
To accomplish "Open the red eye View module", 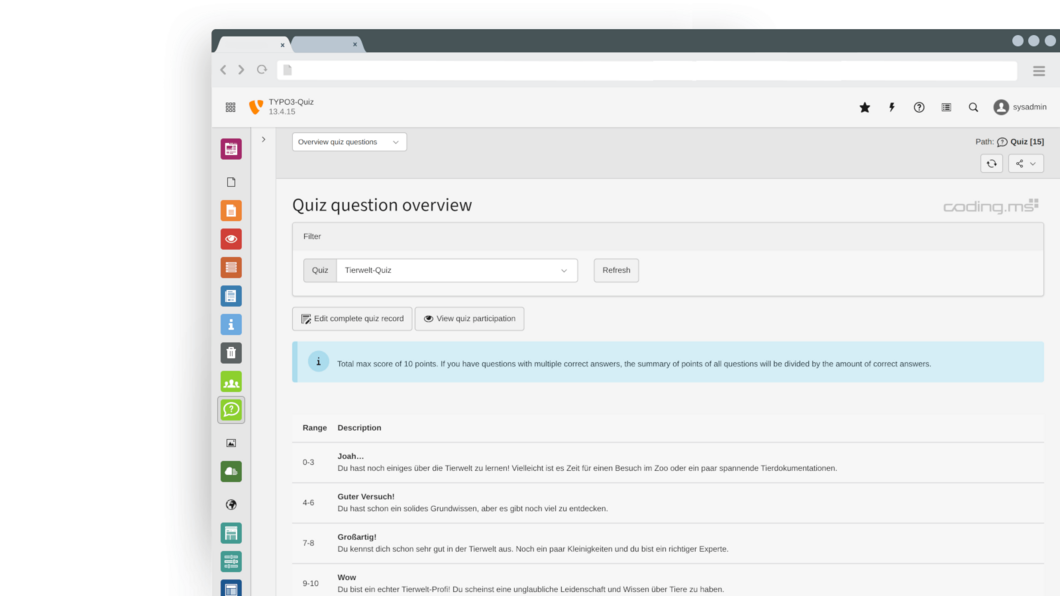I will pos(231,239).
